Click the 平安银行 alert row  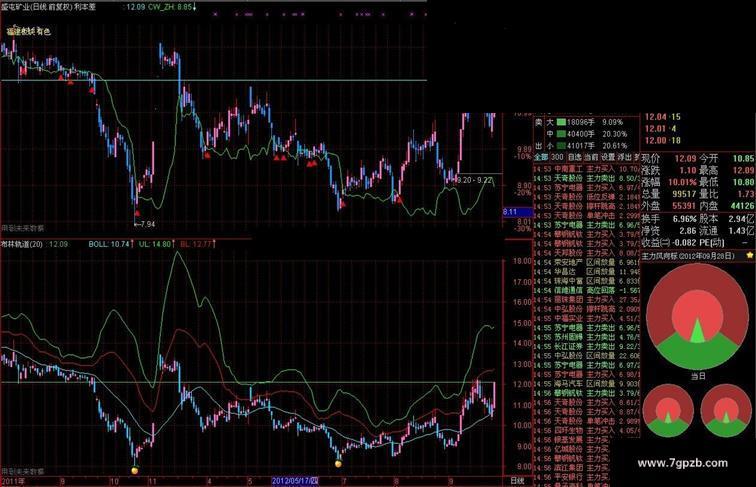pos(572,477)
